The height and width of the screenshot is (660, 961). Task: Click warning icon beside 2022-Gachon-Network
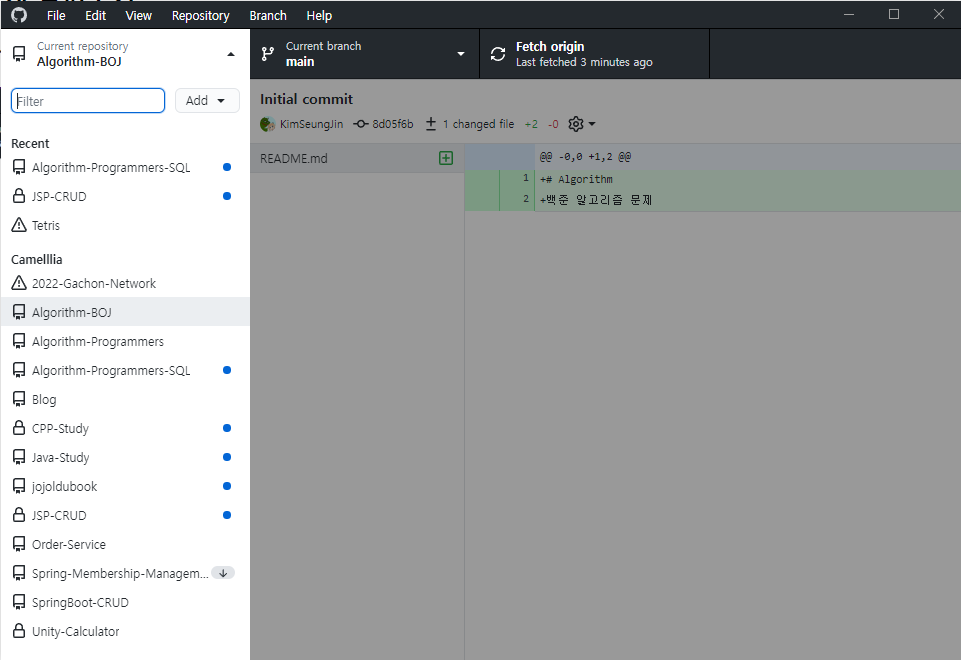coord(19,283)
